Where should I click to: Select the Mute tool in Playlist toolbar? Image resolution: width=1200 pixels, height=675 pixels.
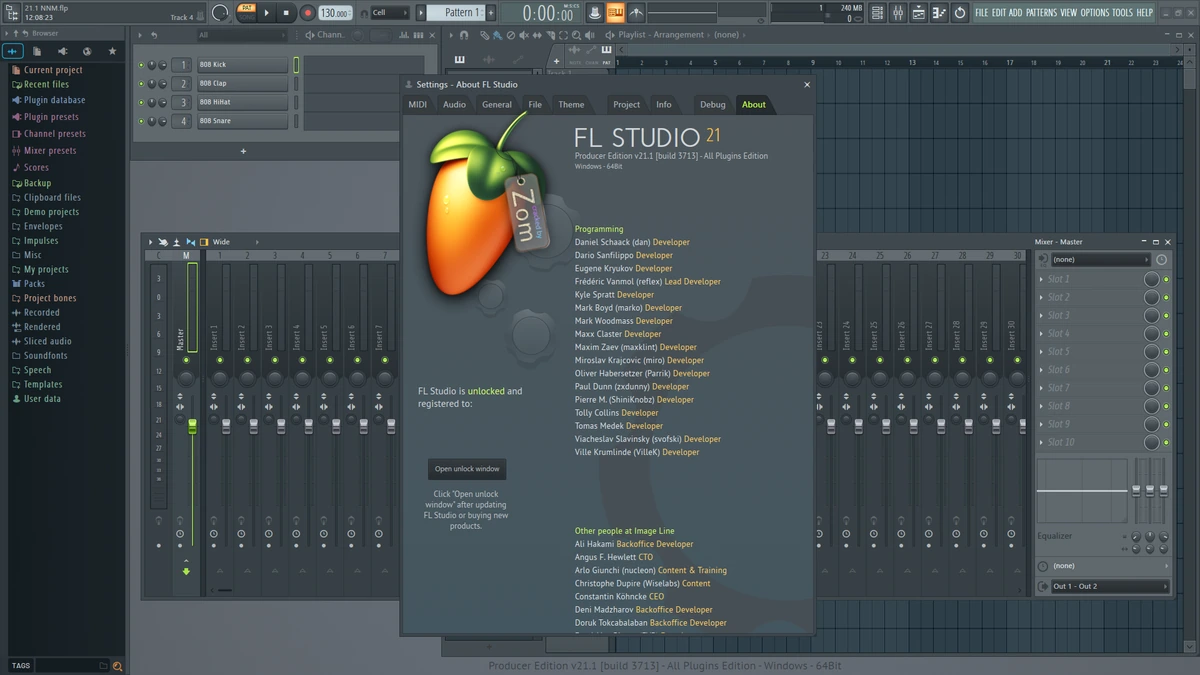tap(524, 35)
